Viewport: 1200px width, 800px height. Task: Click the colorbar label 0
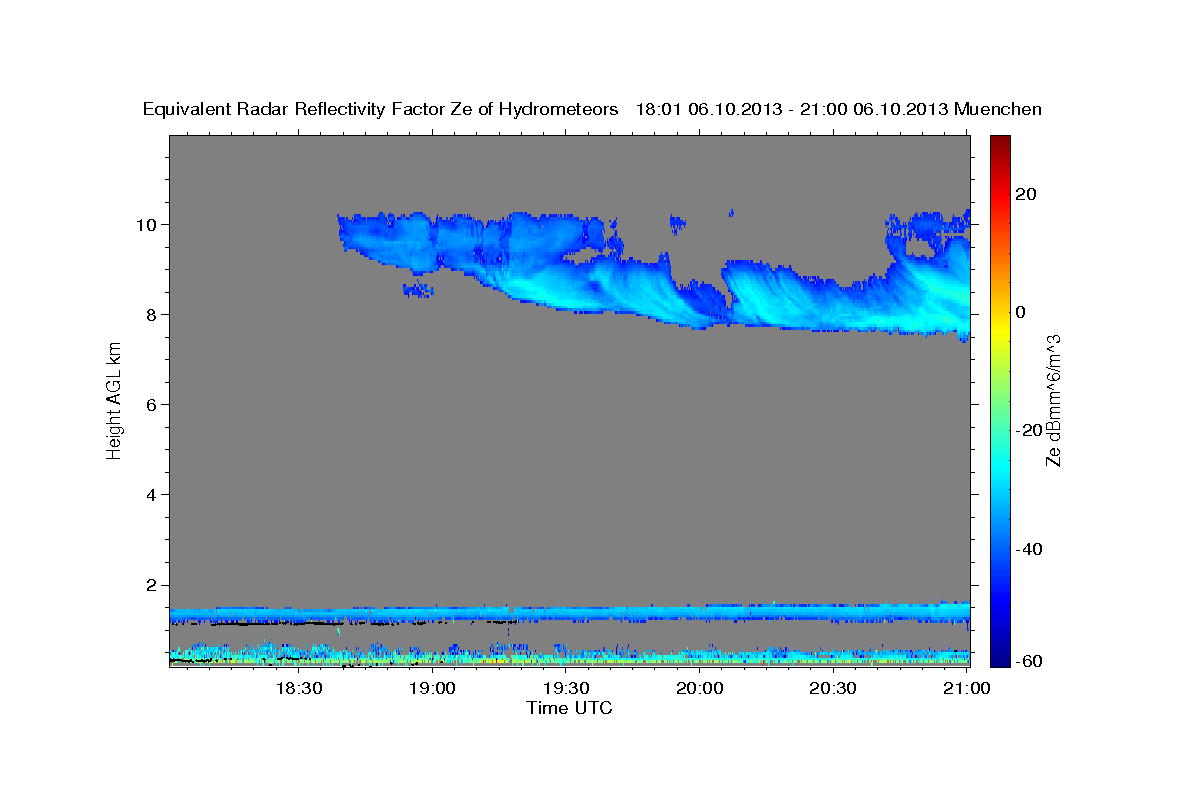(1021, 312)
